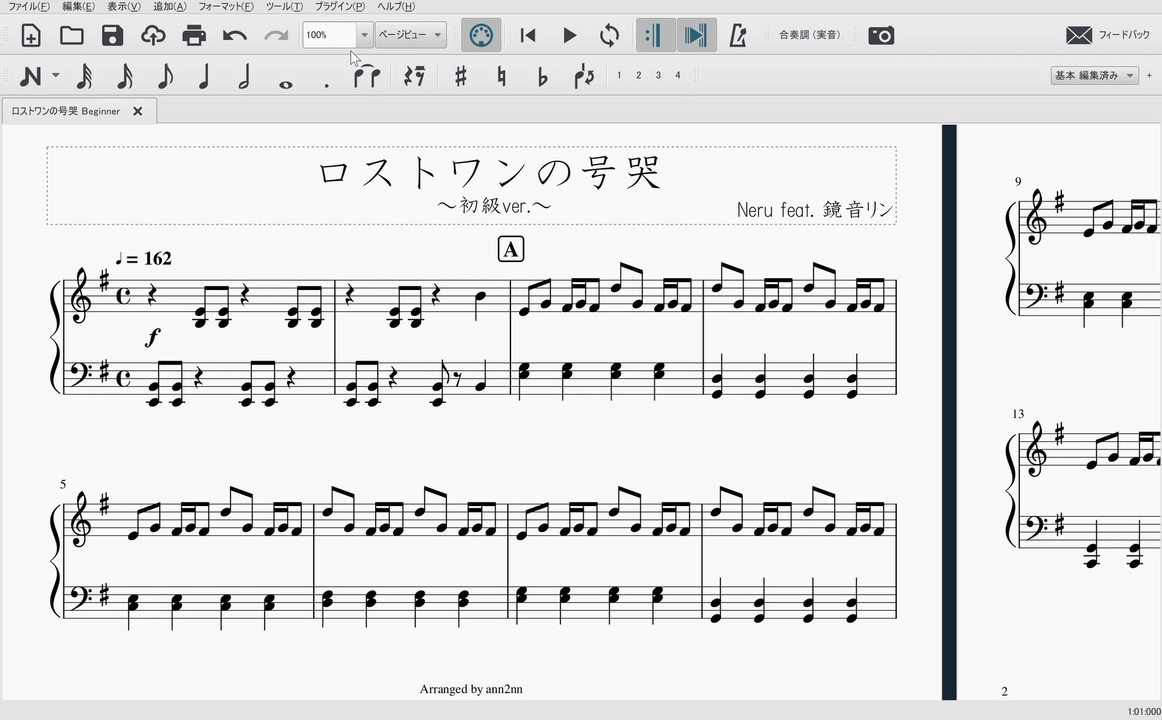Select voice 2
The width and height of the screenshot is (1162, 720).
(x=638, y=76)
